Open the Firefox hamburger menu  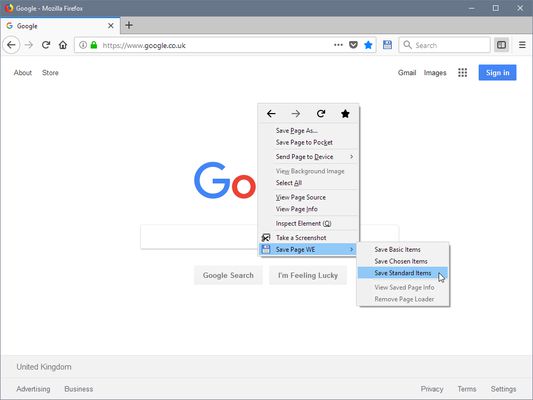point(522,45)
